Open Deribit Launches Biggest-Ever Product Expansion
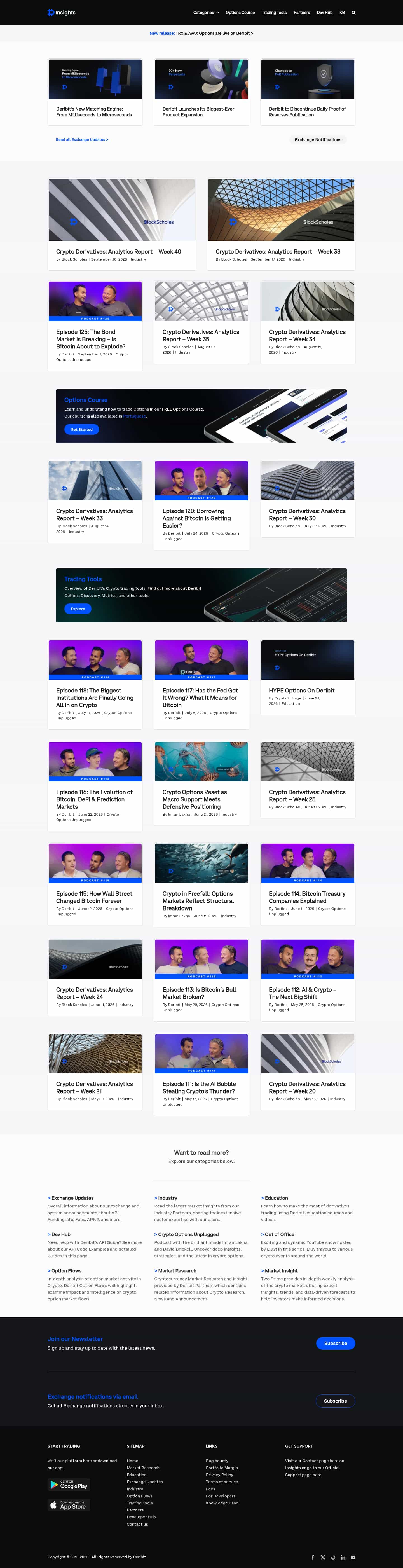Viewport: 403px width, 1568px height. (198, 112)
